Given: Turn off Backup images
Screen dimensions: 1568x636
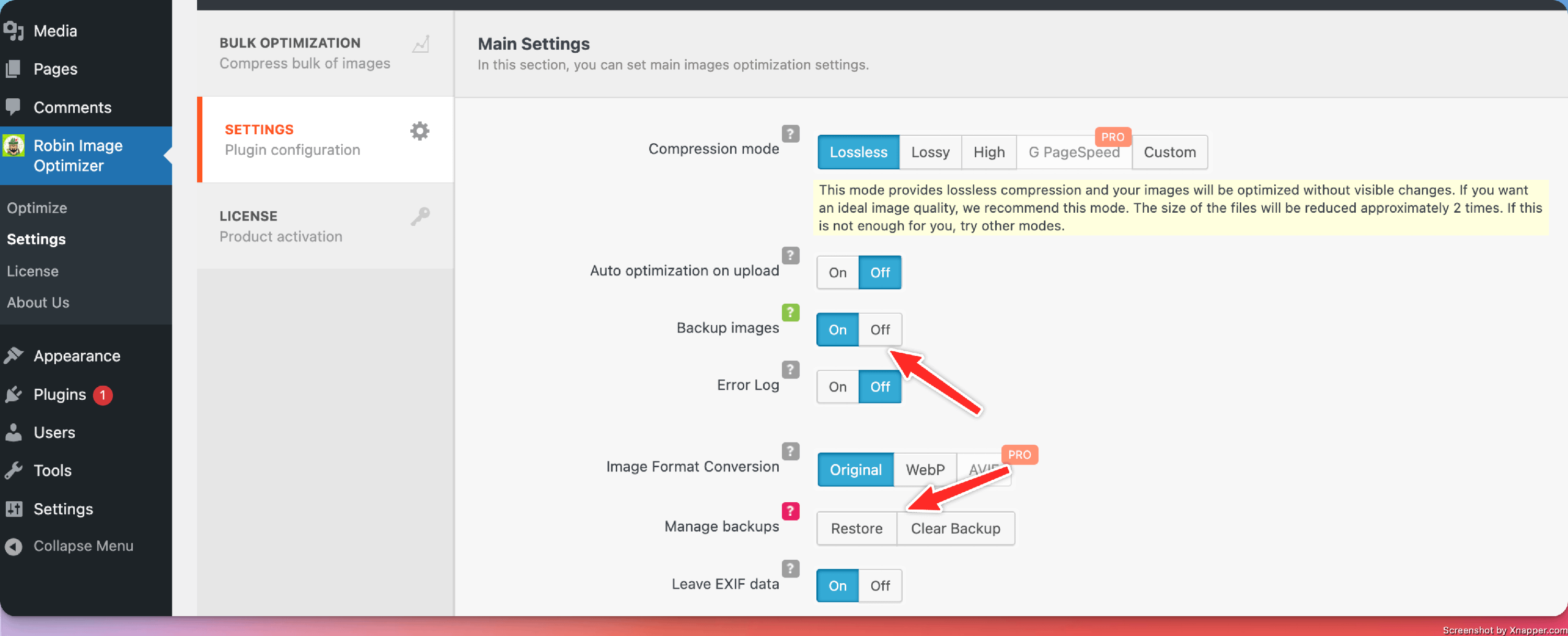Looking at the screenshot, I should [x=880, y=329].
